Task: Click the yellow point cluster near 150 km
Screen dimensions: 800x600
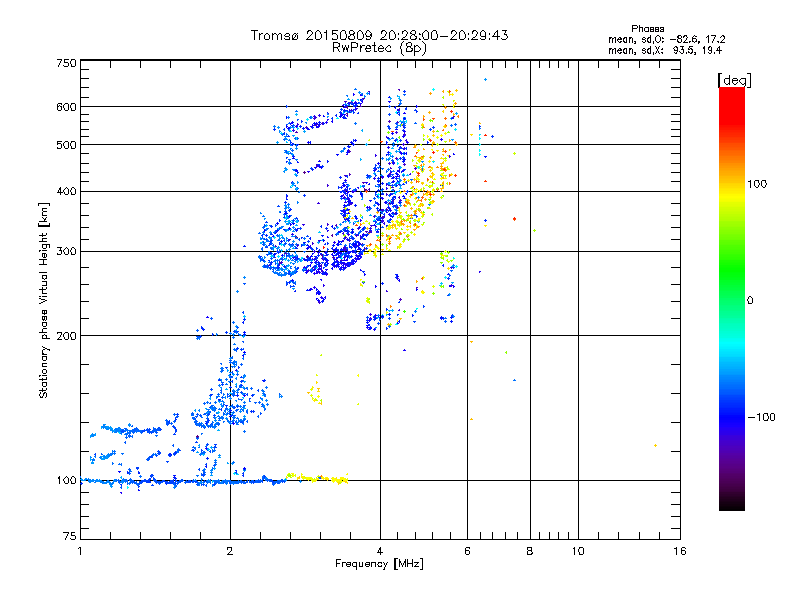Action: (315, 393)
